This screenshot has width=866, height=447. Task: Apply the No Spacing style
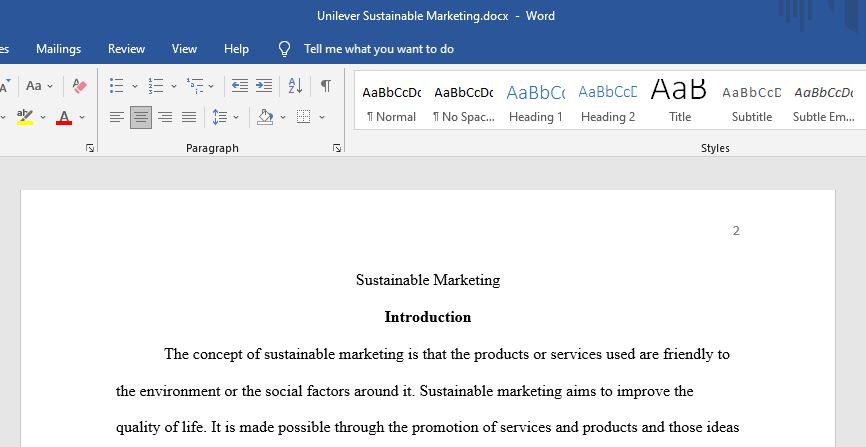(x=464, y=101)
